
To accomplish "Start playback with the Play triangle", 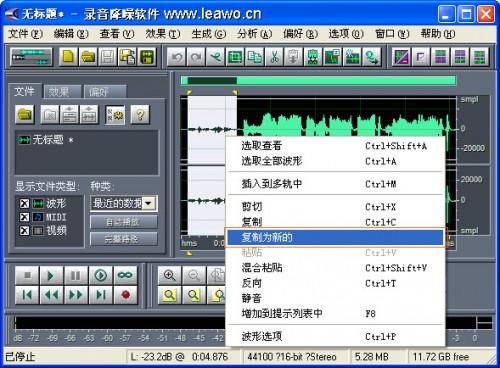I will click(51, 275).
